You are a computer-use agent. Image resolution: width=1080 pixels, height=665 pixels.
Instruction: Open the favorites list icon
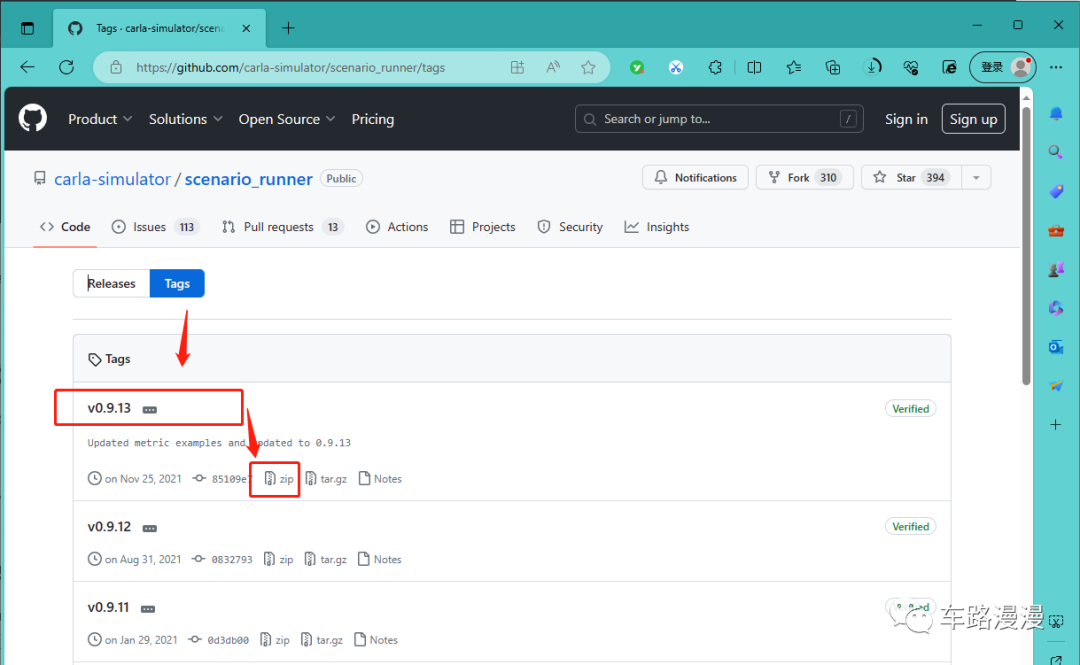coord(793,68)
